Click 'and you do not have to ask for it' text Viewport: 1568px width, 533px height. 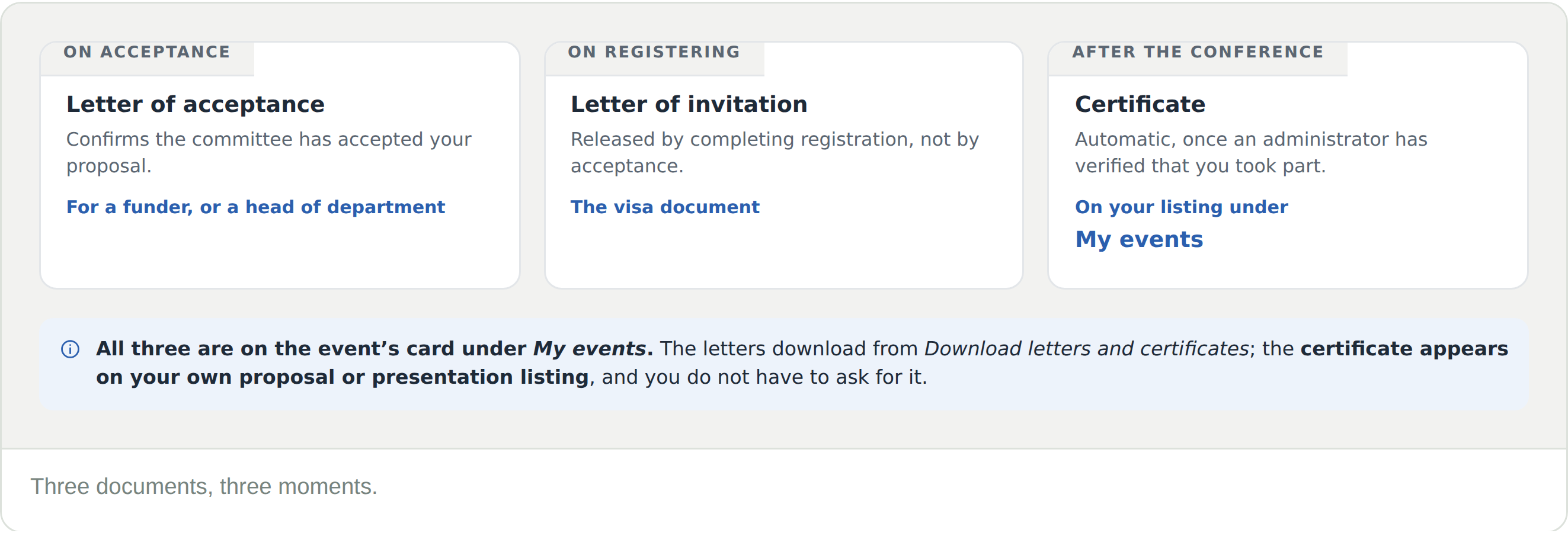(764, 378)
